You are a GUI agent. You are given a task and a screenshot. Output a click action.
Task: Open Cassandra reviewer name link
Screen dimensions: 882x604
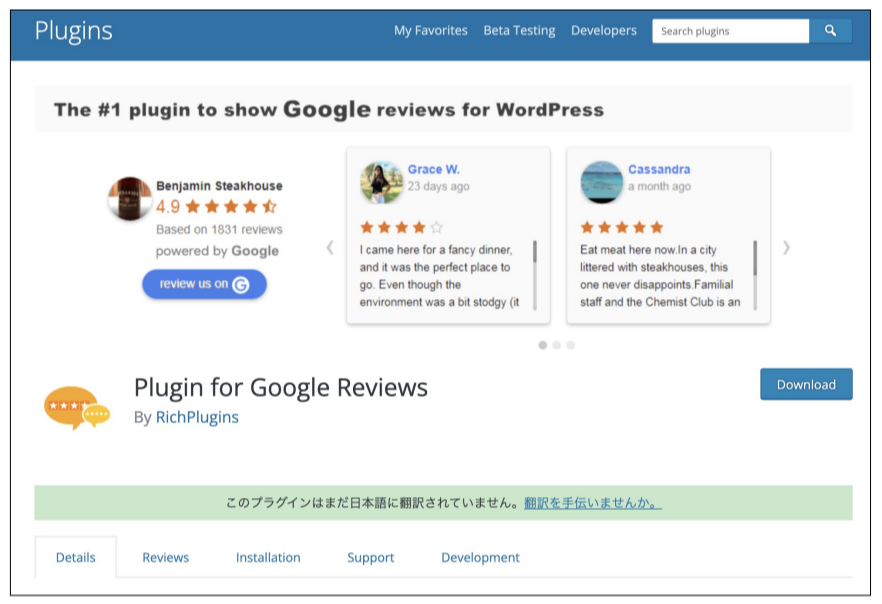659,169
